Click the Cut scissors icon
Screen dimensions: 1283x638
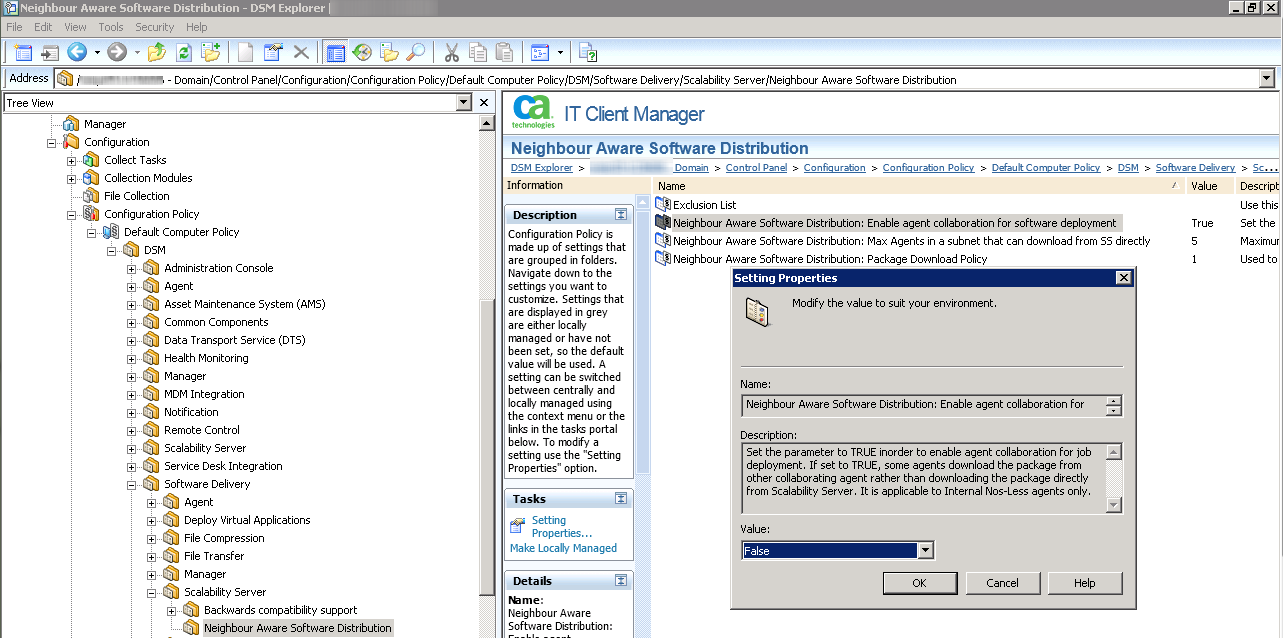point(451,52)
